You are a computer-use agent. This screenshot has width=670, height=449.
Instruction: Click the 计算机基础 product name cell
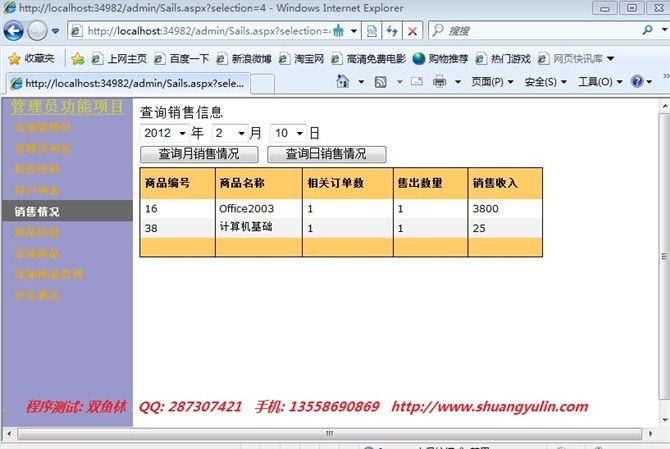pos(259,228)
